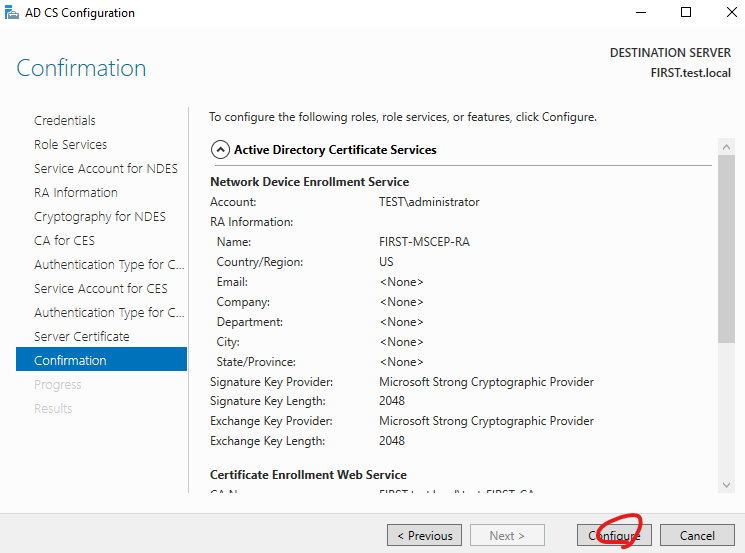Open the Role Services step
The height and width of the screenshot is (553, 745).
pos(70,144)
